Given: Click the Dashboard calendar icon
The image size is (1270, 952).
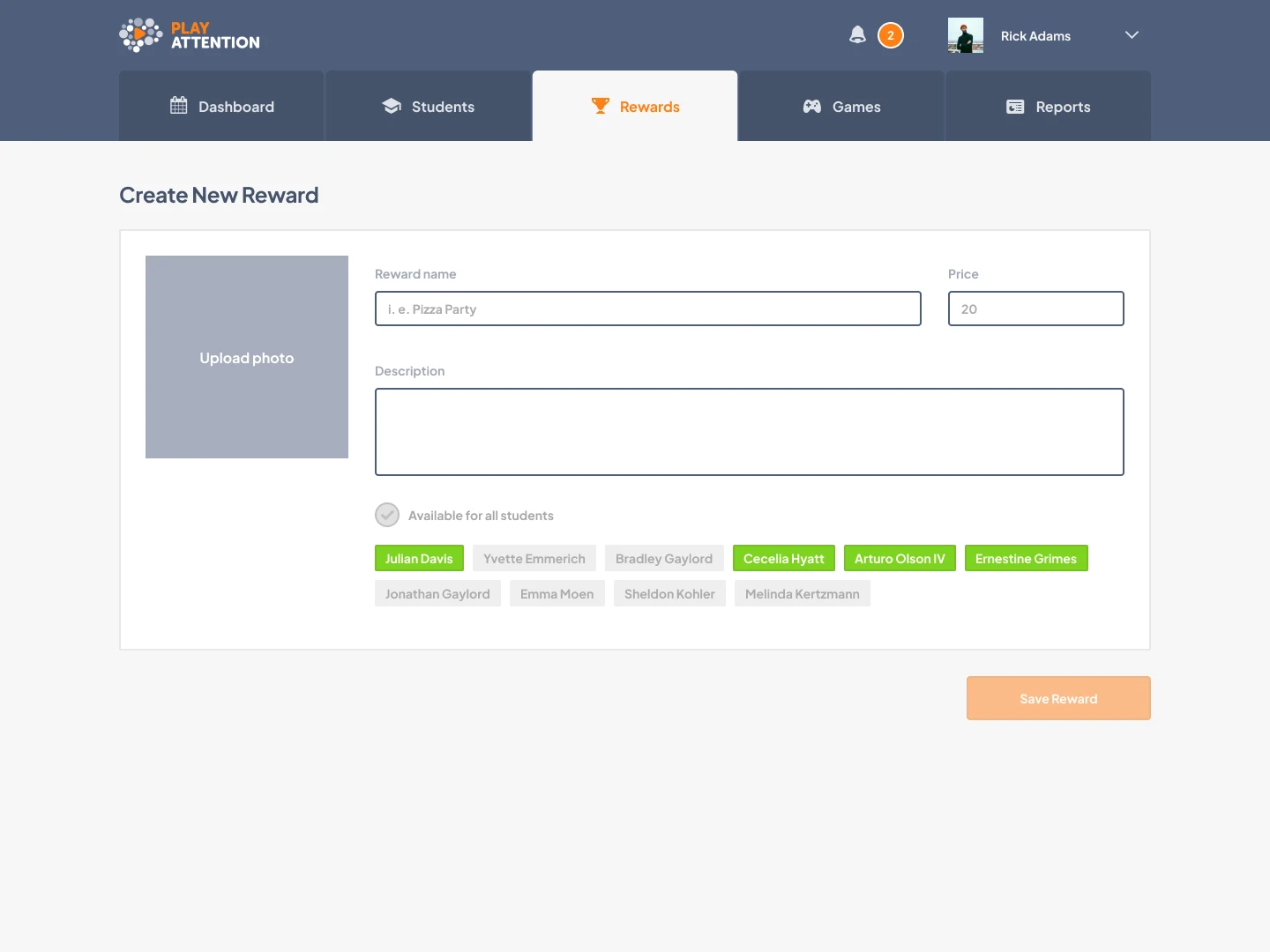Looking at the screenshot, I should (x=179, y=106).
